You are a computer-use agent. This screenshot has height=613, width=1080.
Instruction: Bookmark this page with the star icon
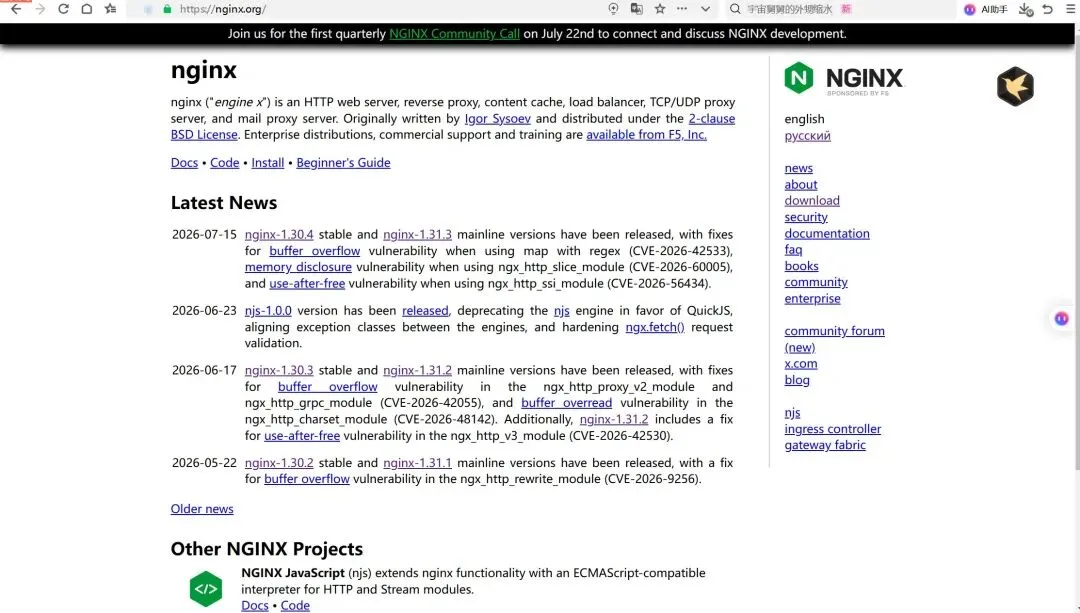pyautogui.click(x=660, y=9)
